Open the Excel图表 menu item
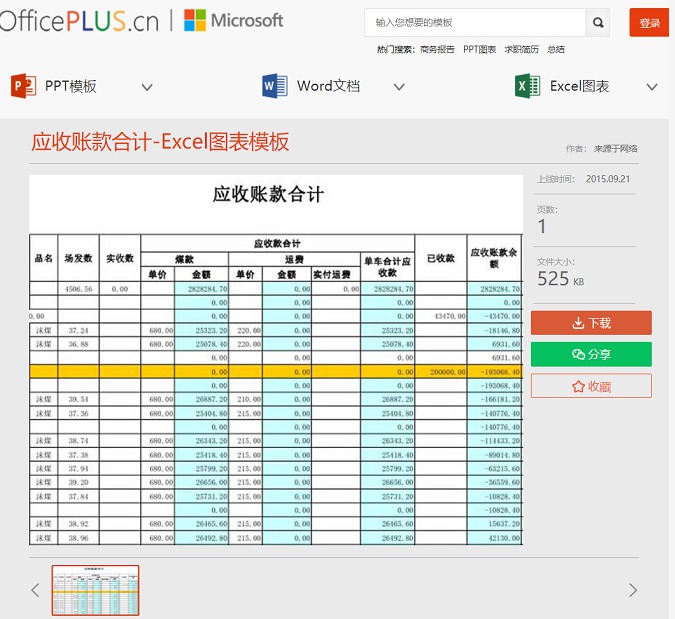This screenshot has height=619, width=675. pyautogui.click(x=579, y=86)
